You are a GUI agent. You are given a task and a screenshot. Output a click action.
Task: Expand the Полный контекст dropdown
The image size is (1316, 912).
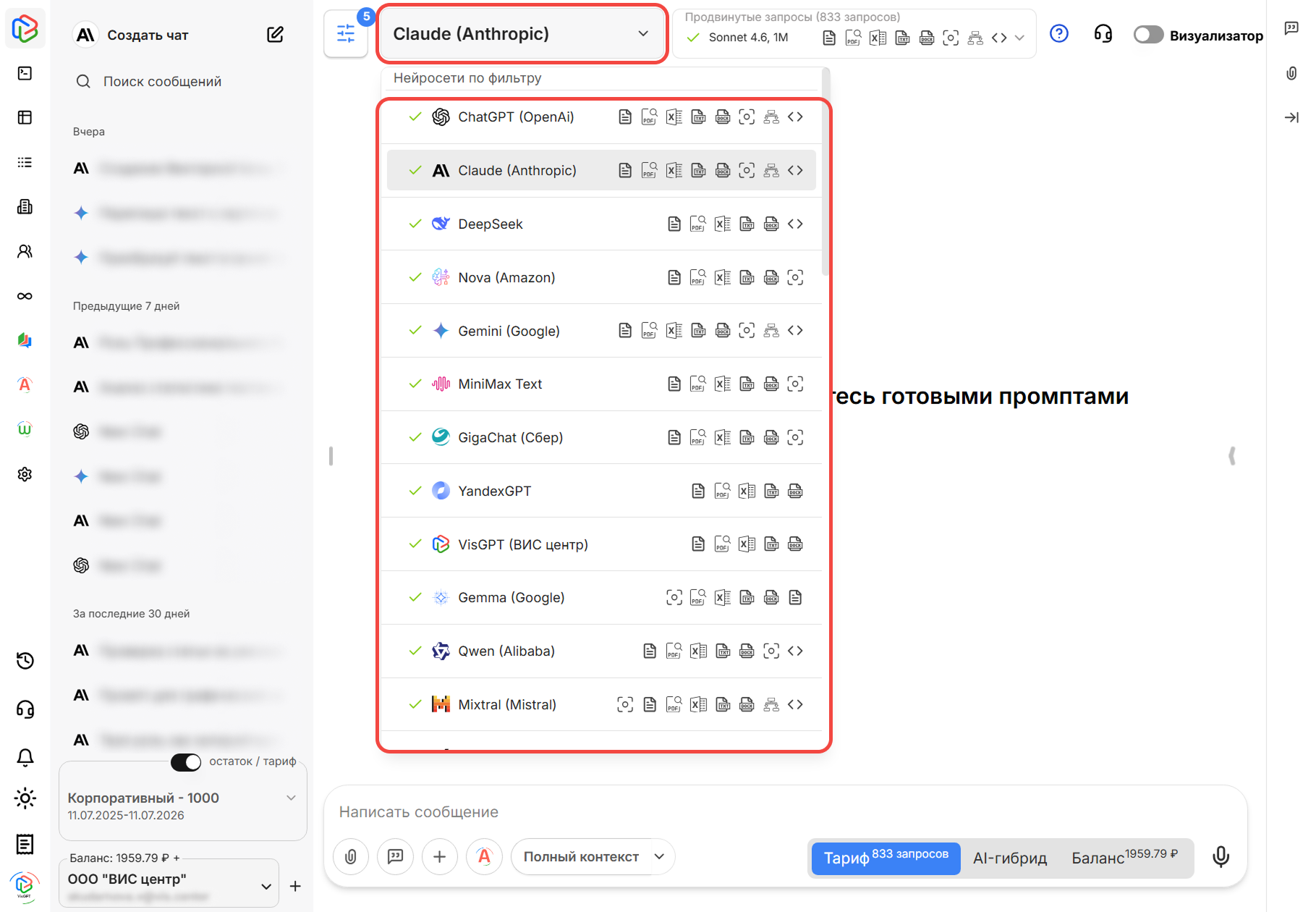click(x=659, y=857)
